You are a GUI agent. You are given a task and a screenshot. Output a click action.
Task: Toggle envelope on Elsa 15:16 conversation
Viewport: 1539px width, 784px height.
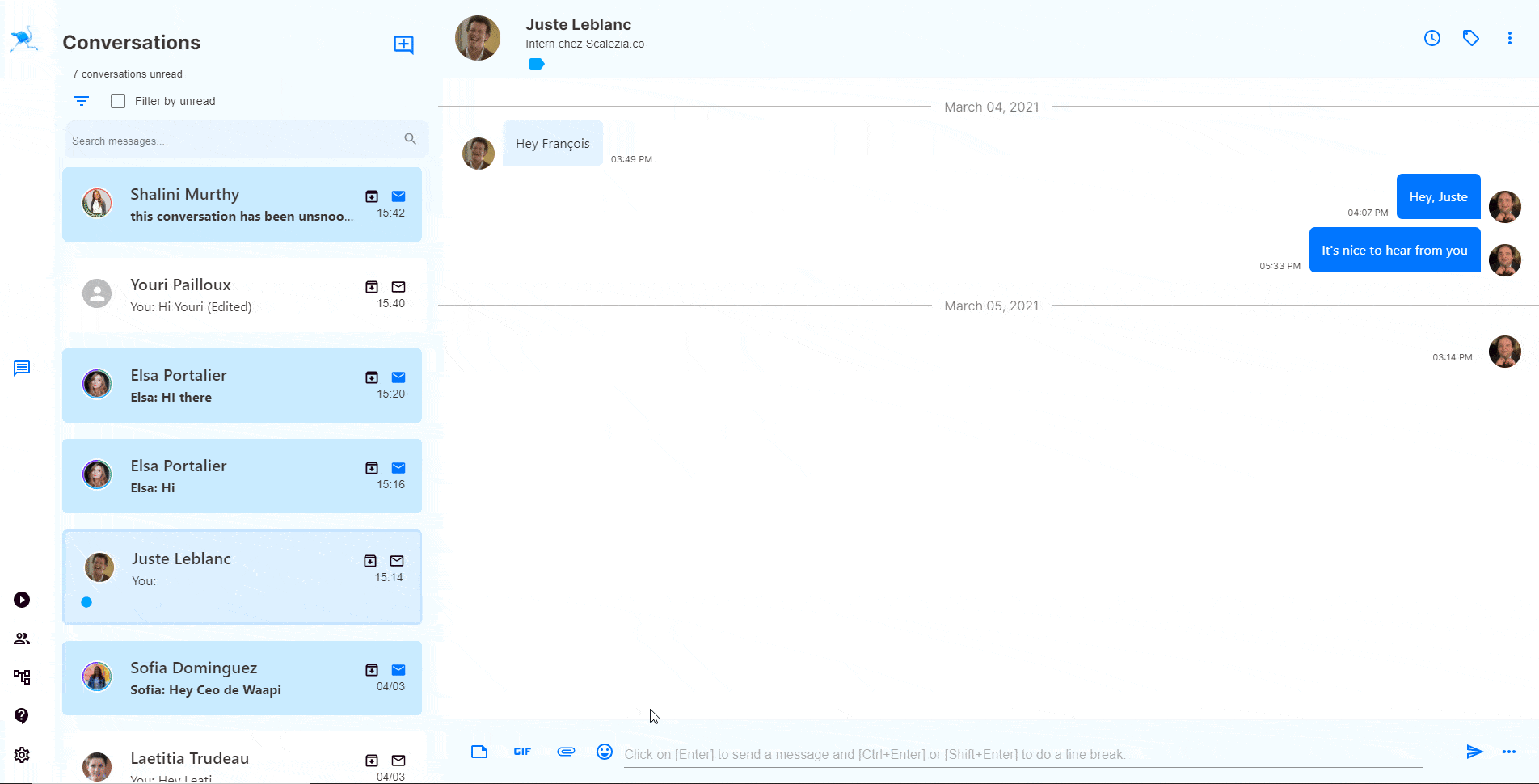pyautogui.click(x=398, y=468)
